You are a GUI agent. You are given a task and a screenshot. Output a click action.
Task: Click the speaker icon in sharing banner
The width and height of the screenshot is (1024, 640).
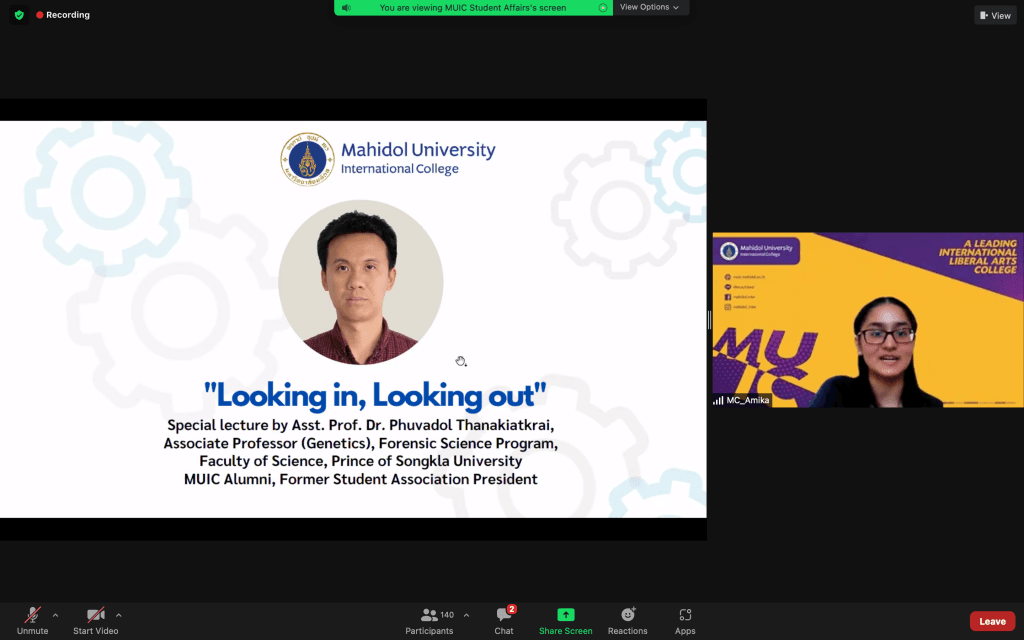click(x=346, y=8)
